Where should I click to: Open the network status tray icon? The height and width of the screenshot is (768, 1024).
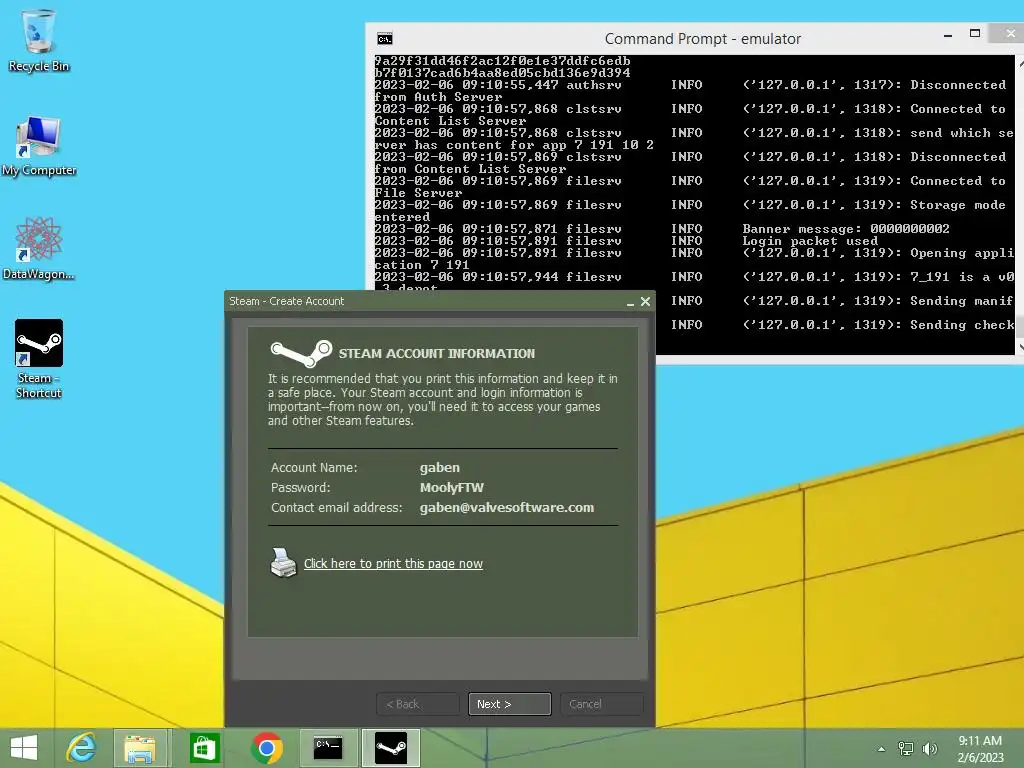[906, 748]
